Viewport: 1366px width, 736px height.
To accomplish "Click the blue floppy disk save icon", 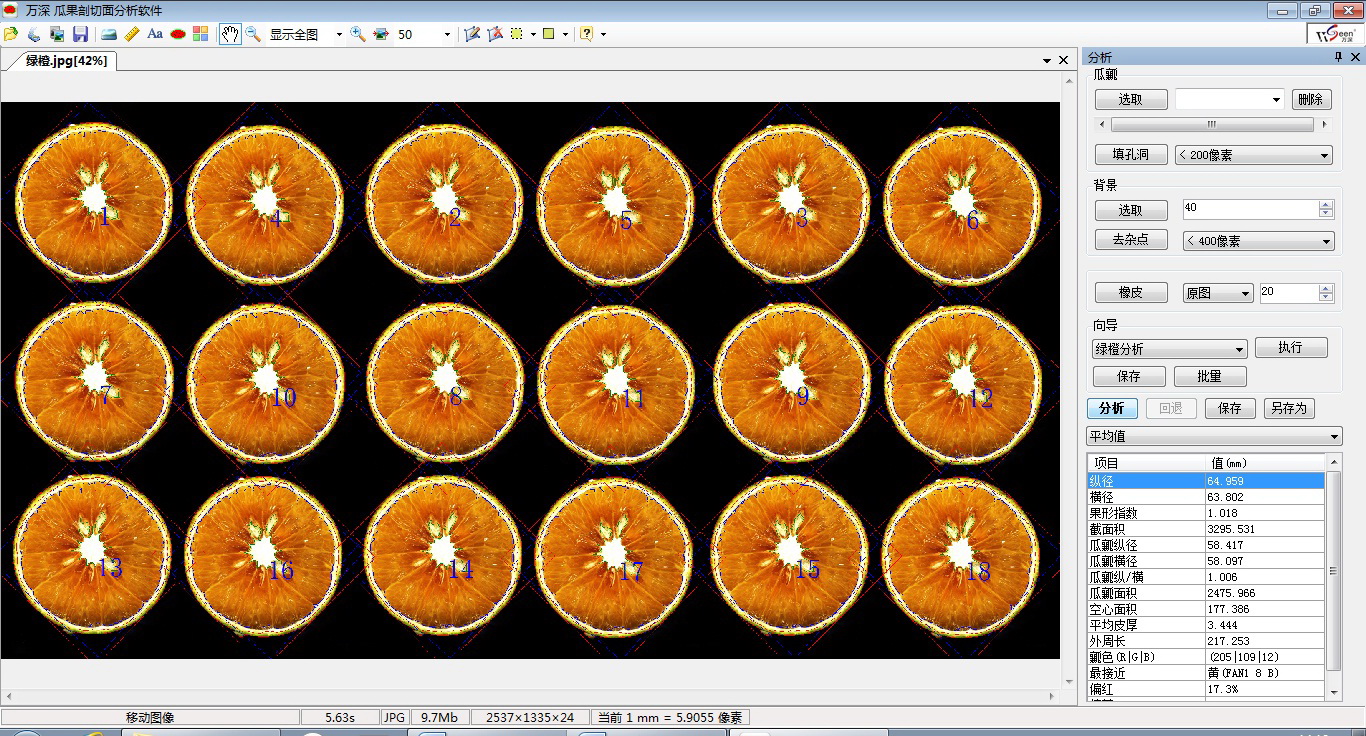I will coord(80,34).
